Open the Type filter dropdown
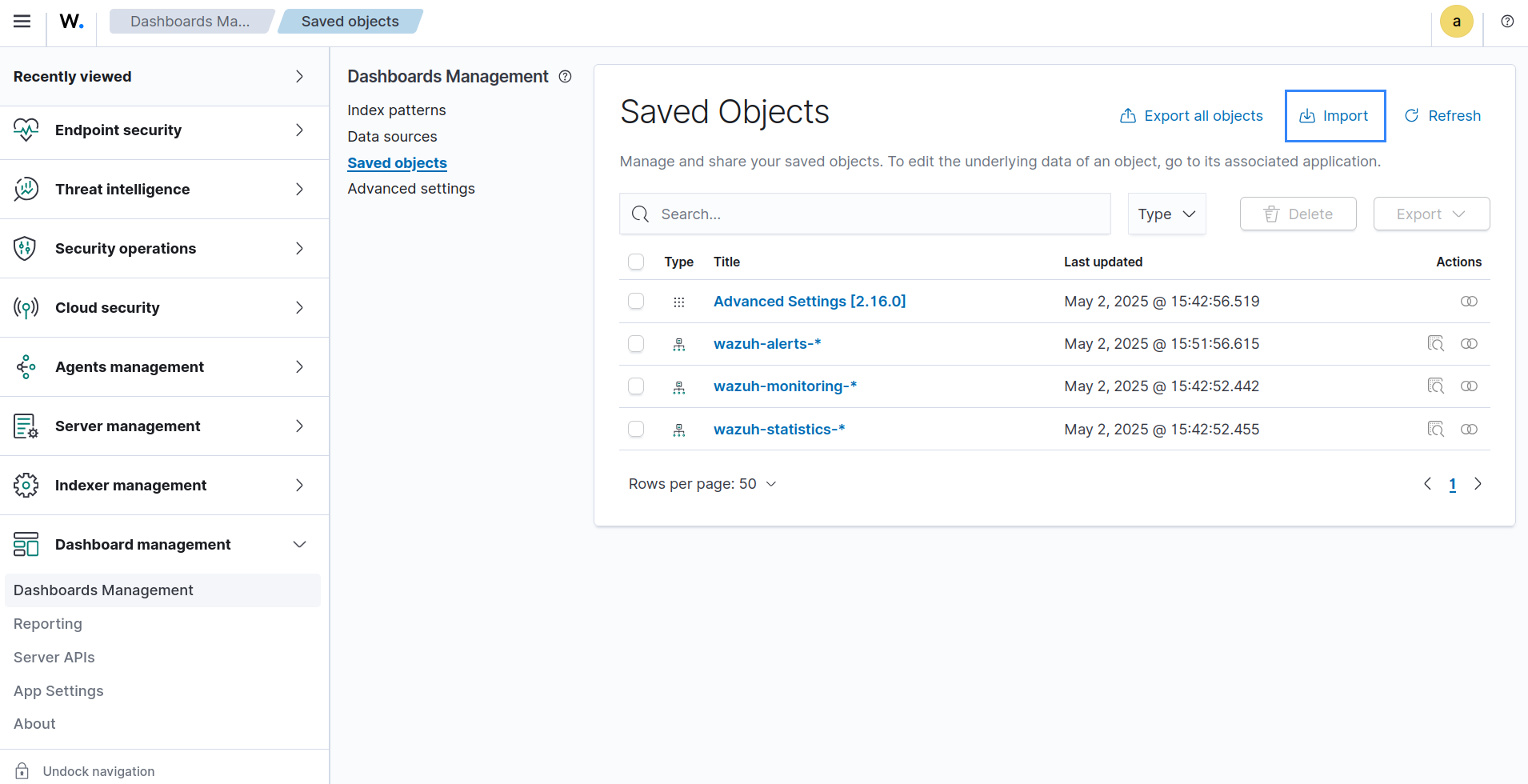1528x784 pixels. (x=1166, y=214)
